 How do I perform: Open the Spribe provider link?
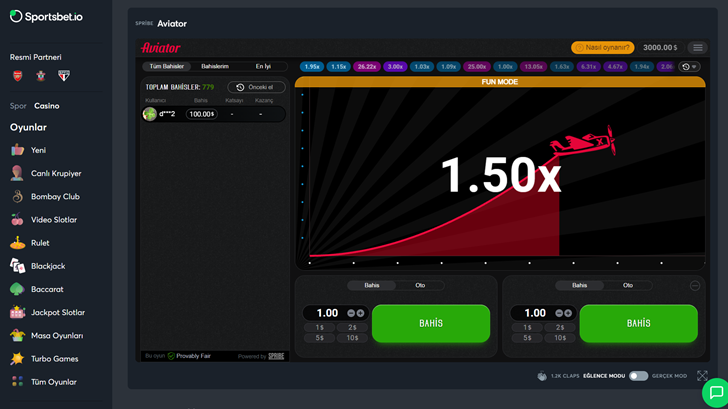point(276,356)
